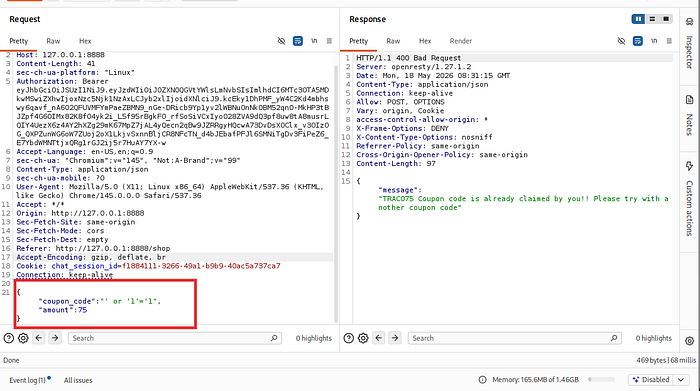700x391 pixels.
Task: Open Response search settings gear
Action: click(363, 338)
